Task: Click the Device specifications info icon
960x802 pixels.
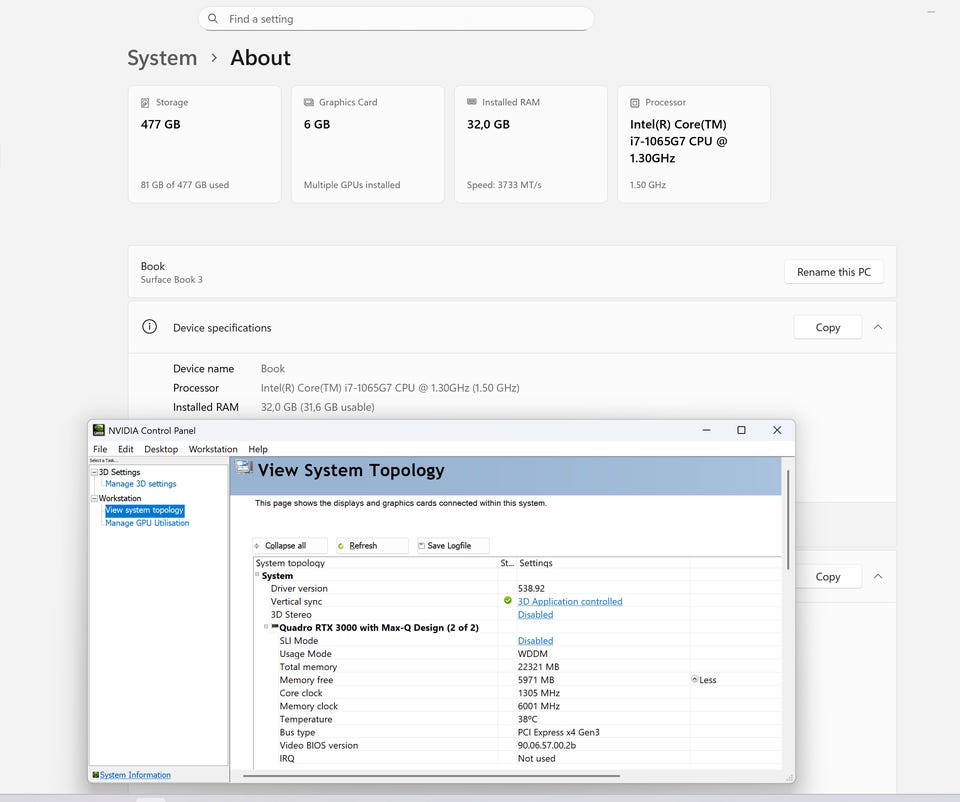Action: tap(149, 327)
